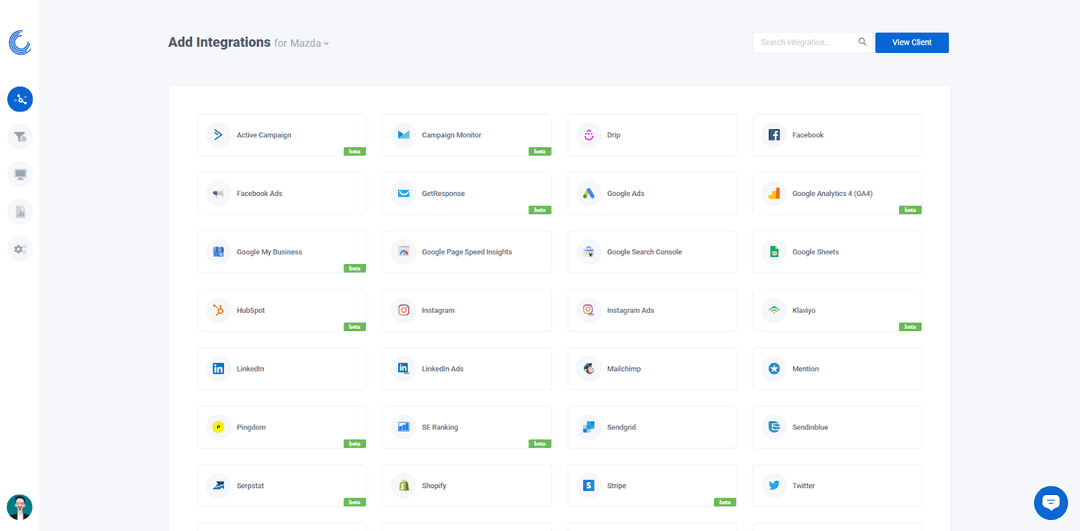Click the Facebook logo icon
The height and width of the screenshot is (531, 1080).
774,135
